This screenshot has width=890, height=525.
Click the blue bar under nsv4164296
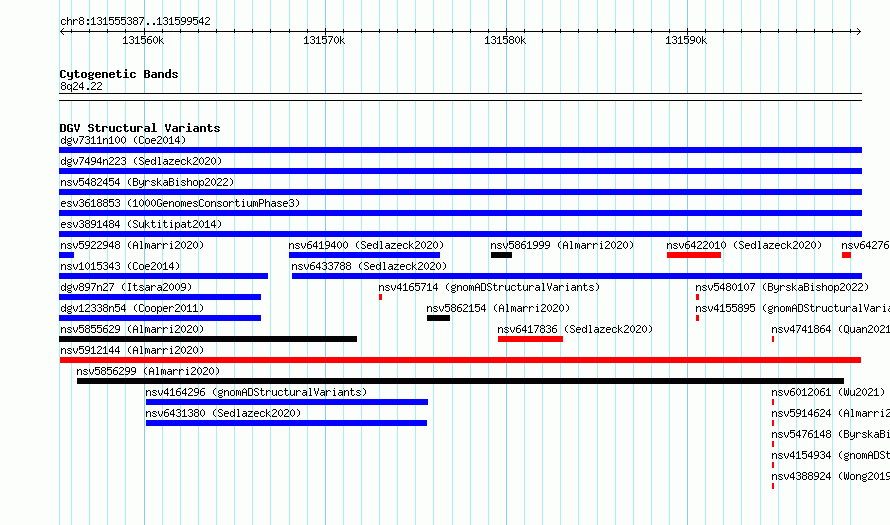pos(287,402)
